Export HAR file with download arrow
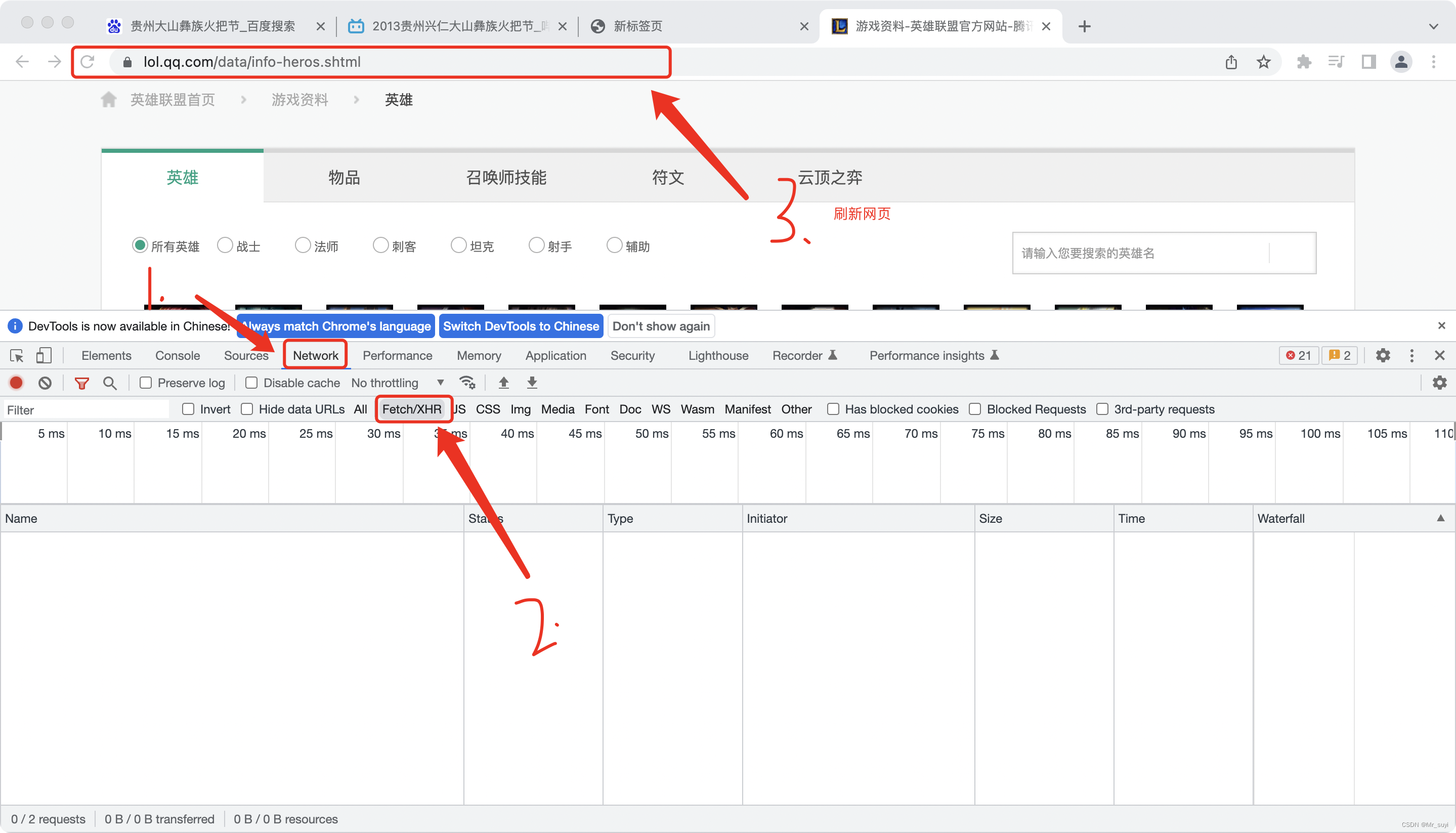The image size is (1456, 833). (x=532, y=383)
